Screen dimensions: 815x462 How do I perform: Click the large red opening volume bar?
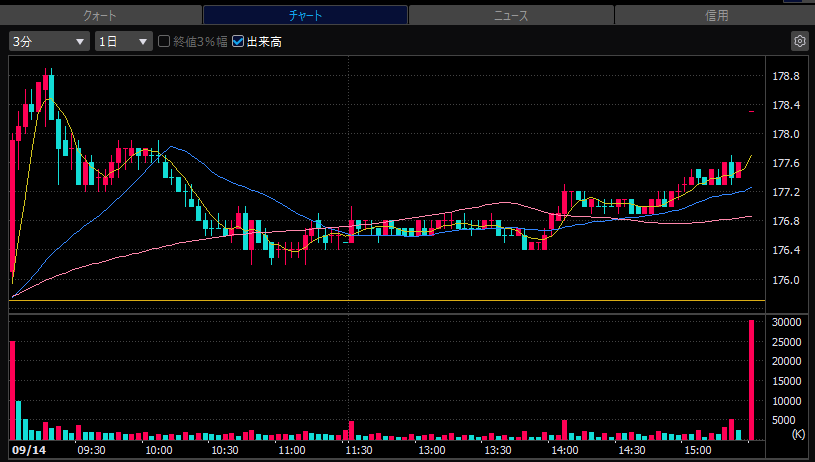coord(12,390)
